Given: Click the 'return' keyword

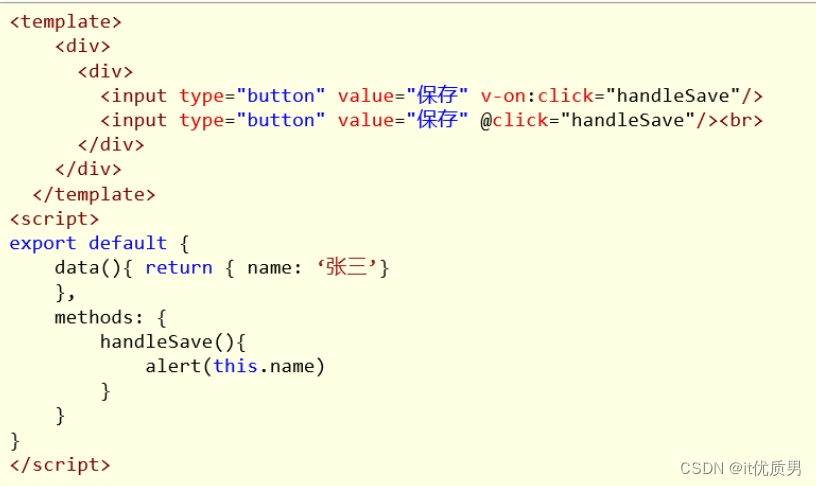Looking at the screenshot, I should 179,268.
